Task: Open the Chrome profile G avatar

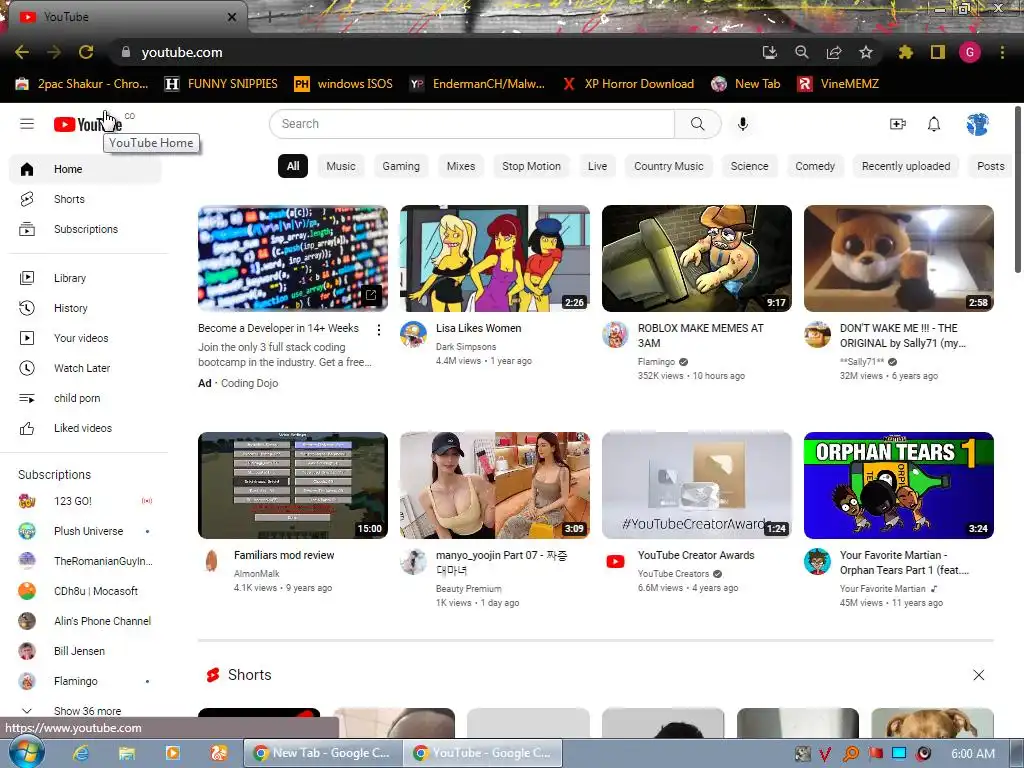Action: (x=970, y=52)
